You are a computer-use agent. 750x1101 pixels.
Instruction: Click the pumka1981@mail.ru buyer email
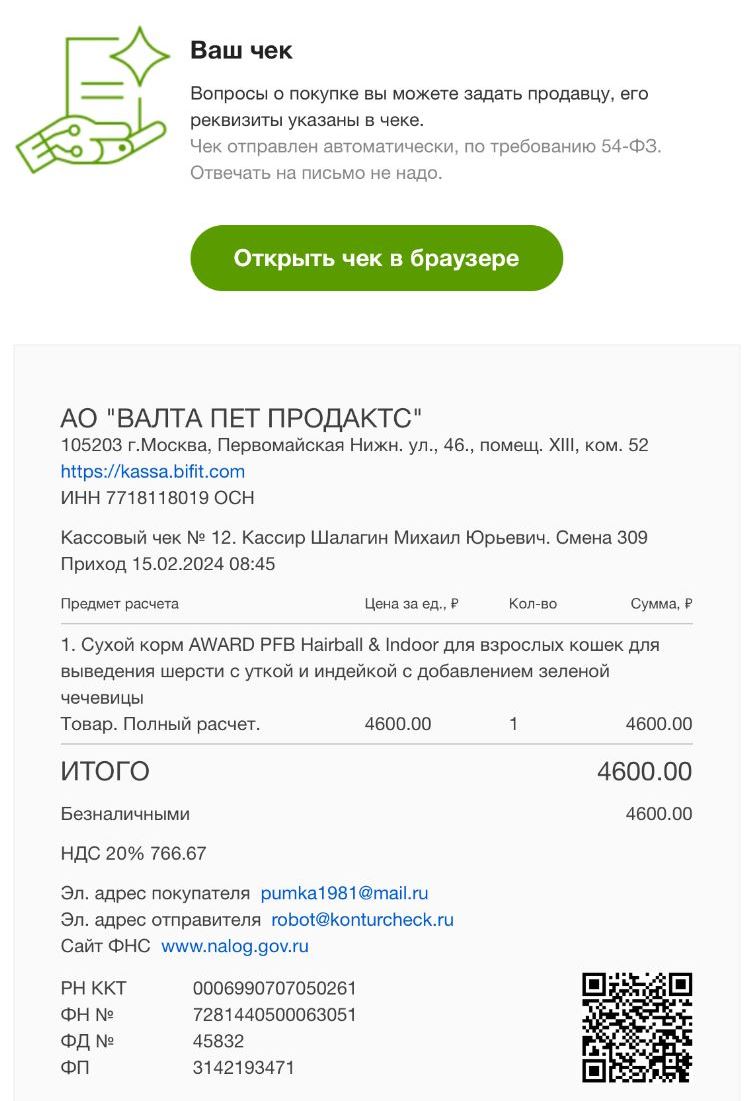coord(344,893)
